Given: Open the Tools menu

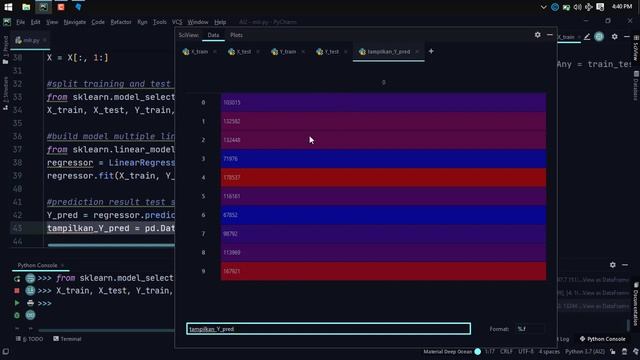Looking at the screenshot, I should pos(160,22).
